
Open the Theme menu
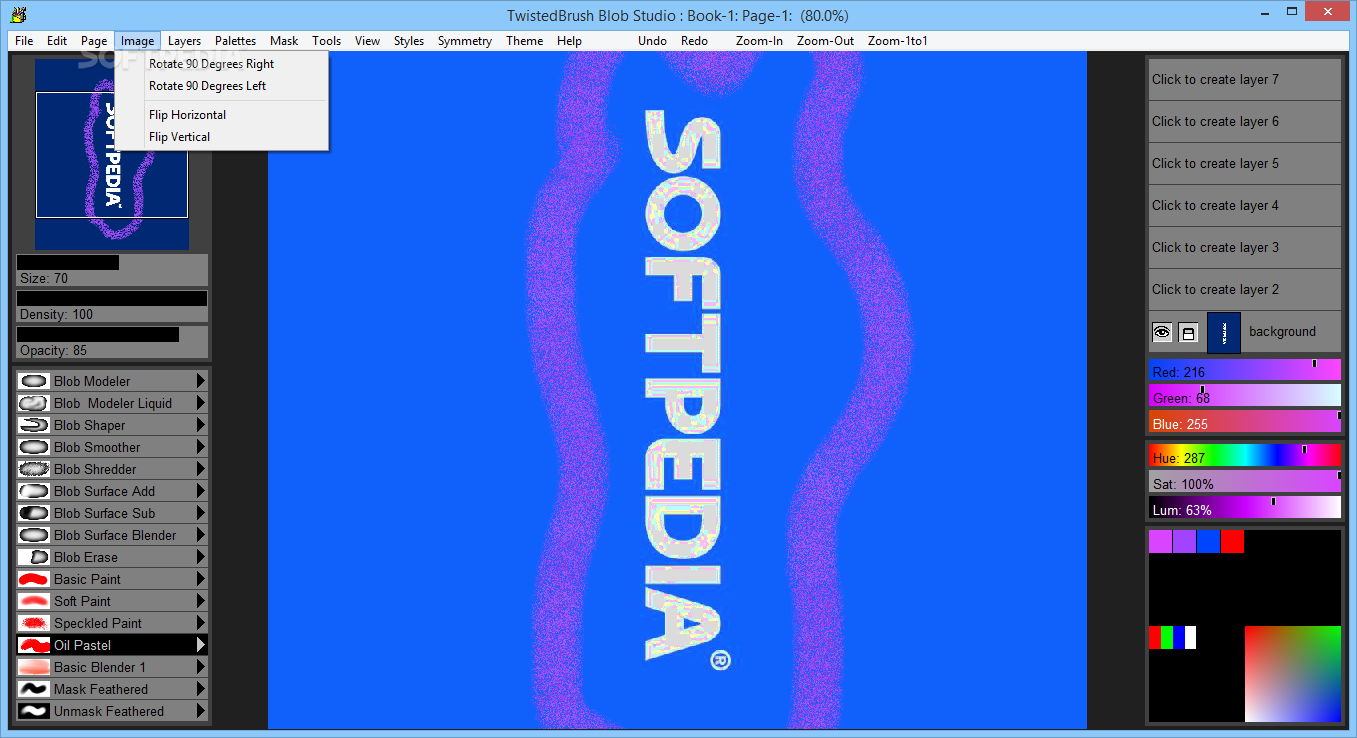tap(524, 41)
